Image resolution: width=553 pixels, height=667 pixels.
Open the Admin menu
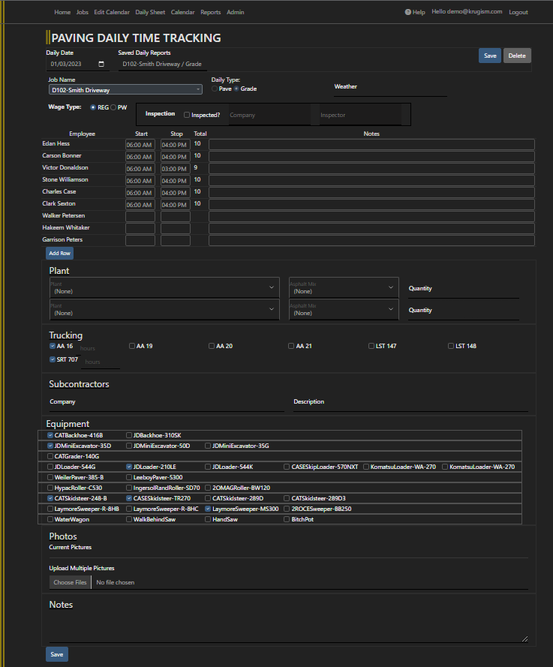coord(235,12)
